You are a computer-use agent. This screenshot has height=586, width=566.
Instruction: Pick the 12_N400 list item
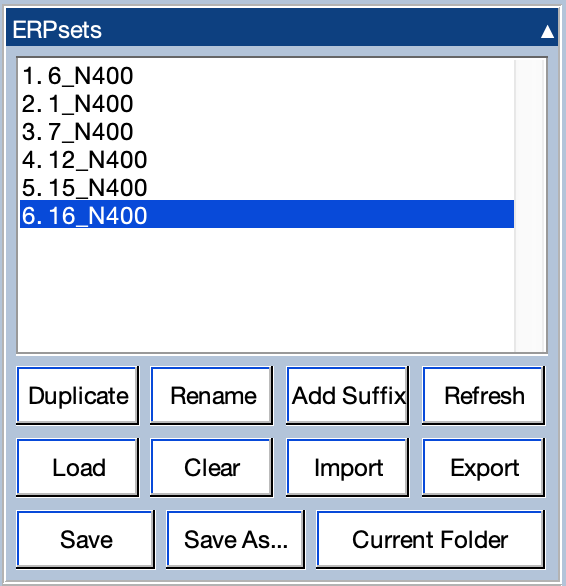coord(267,160)
